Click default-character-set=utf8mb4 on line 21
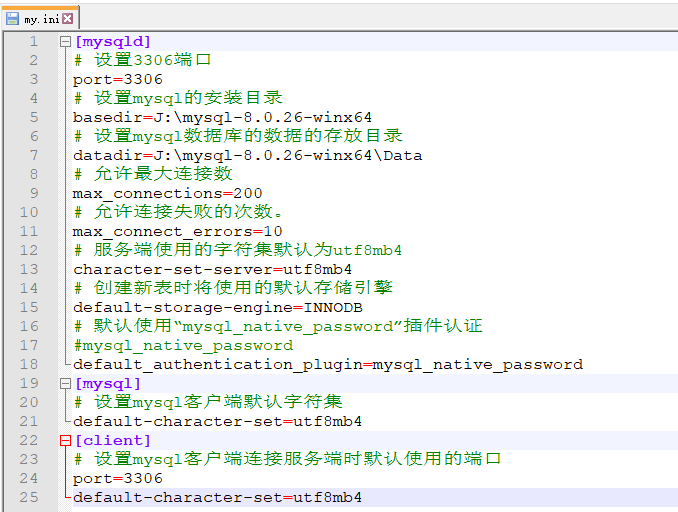Viewport: 678px width, 512px height. 217,422
